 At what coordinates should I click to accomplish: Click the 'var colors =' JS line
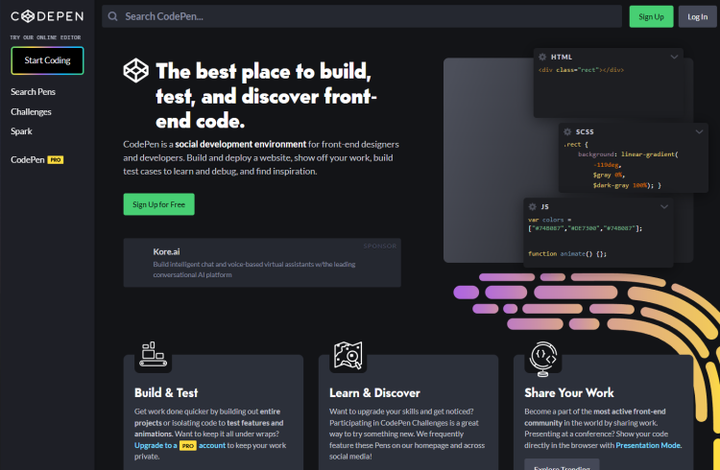click(x=550, y=220)
